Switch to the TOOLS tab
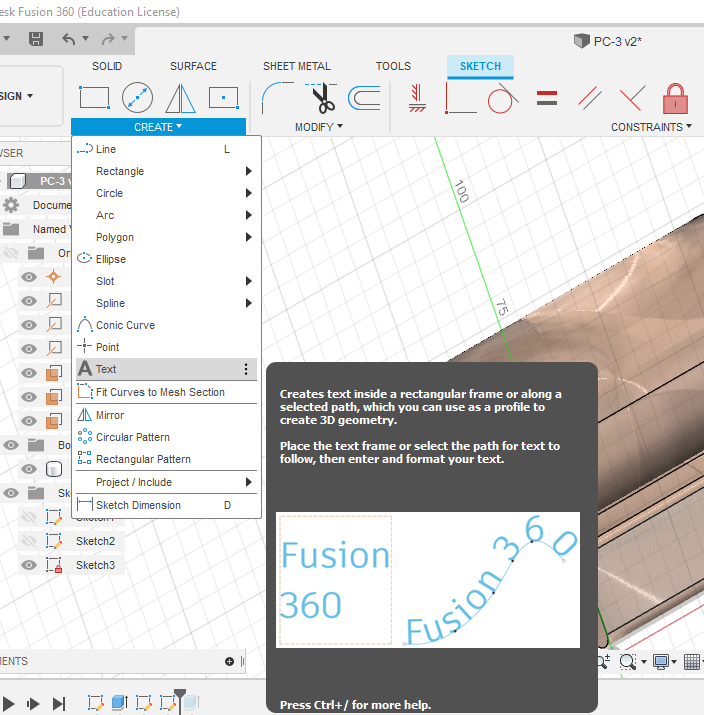The height and width of the screenshot is (715, 704). 393,66
